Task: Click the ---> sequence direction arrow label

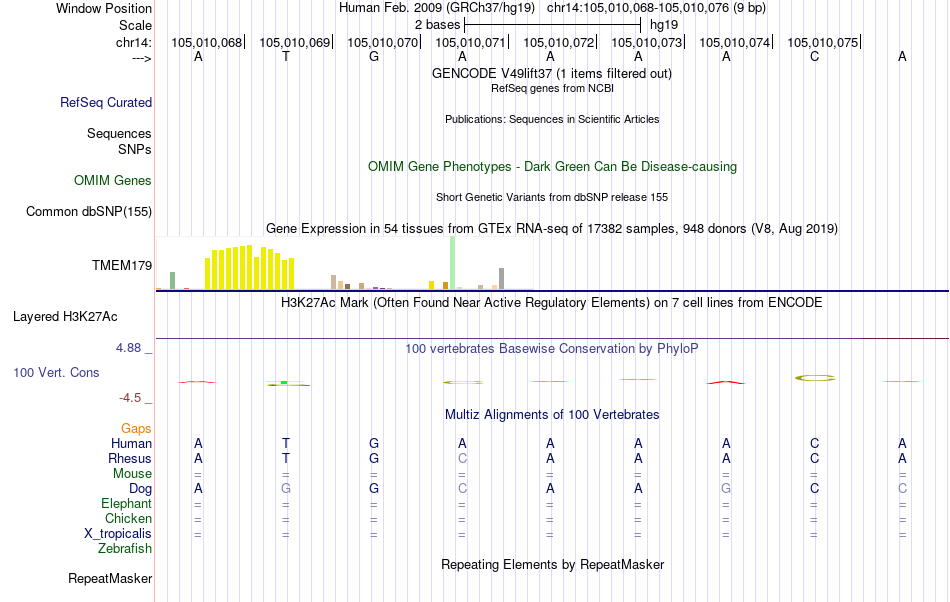Action: [141, 58]
